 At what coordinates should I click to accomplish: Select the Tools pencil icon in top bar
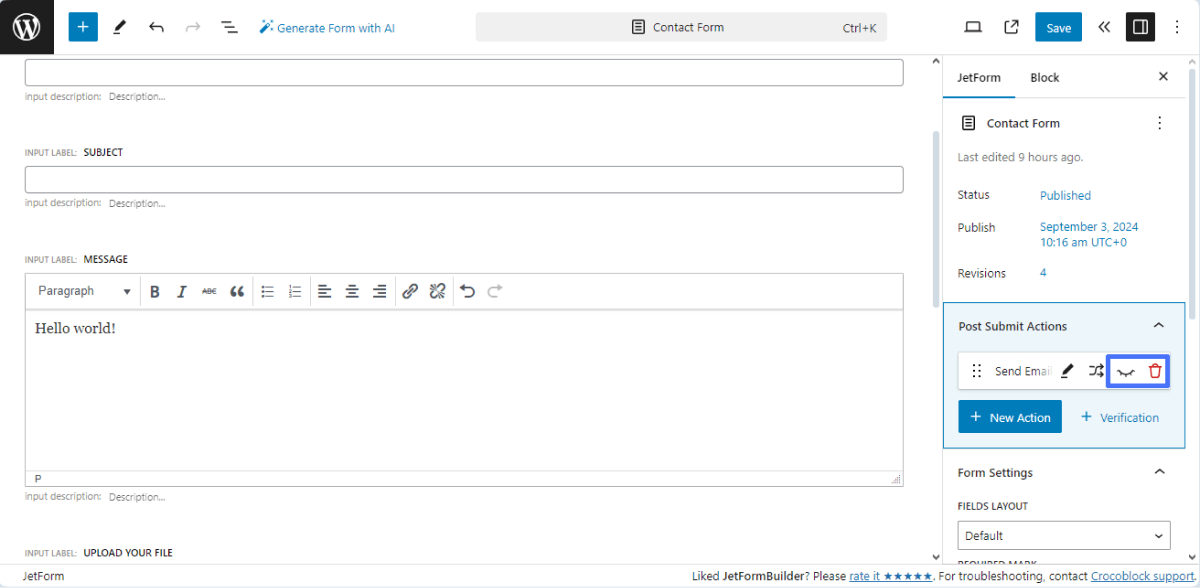pos(120,27)
